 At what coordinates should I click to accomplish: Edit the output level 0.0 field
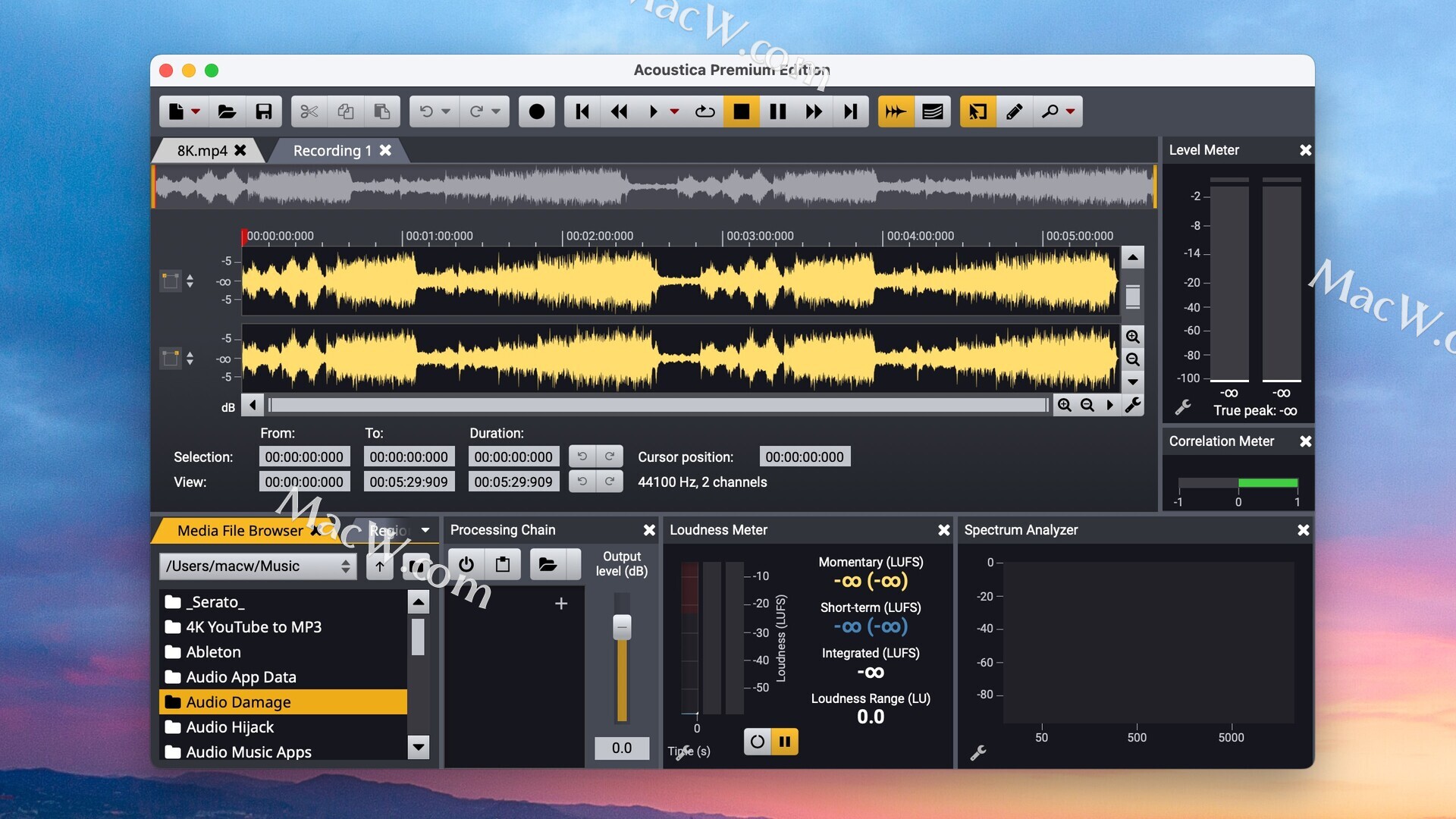click(x=622, y=748)
